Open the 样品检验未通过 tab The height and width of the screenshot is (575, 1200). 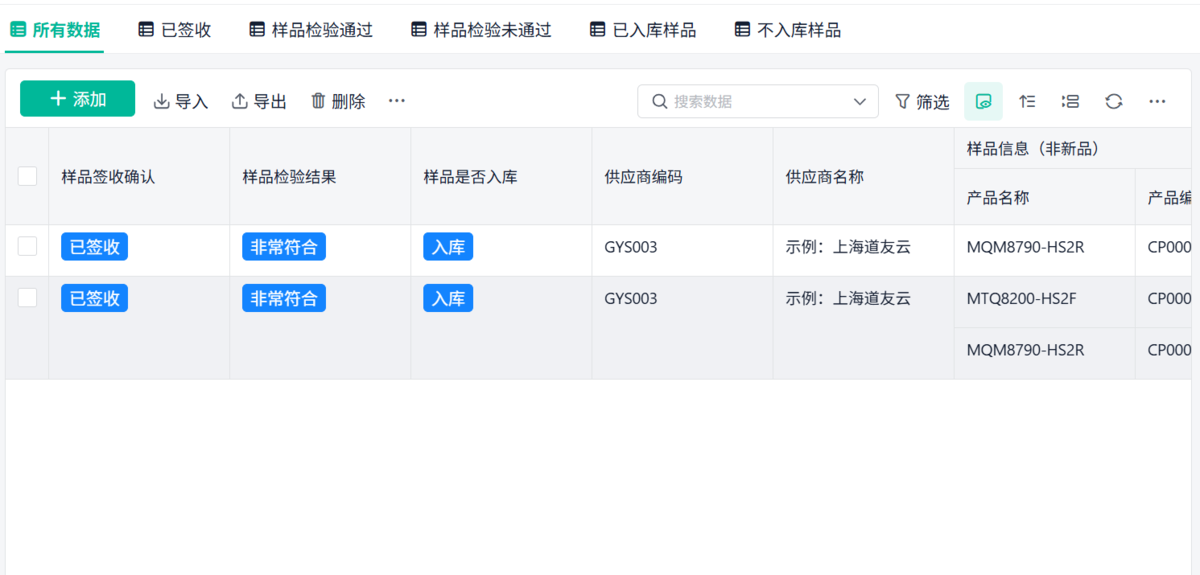coord(481,30)
